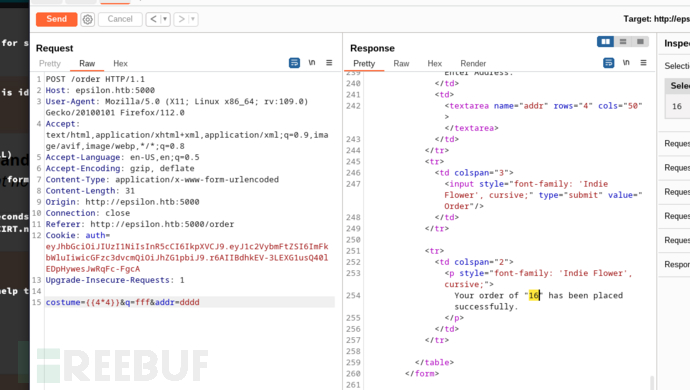Click the Accept-Encoding: gzip, deflate header

coord(120,169)
